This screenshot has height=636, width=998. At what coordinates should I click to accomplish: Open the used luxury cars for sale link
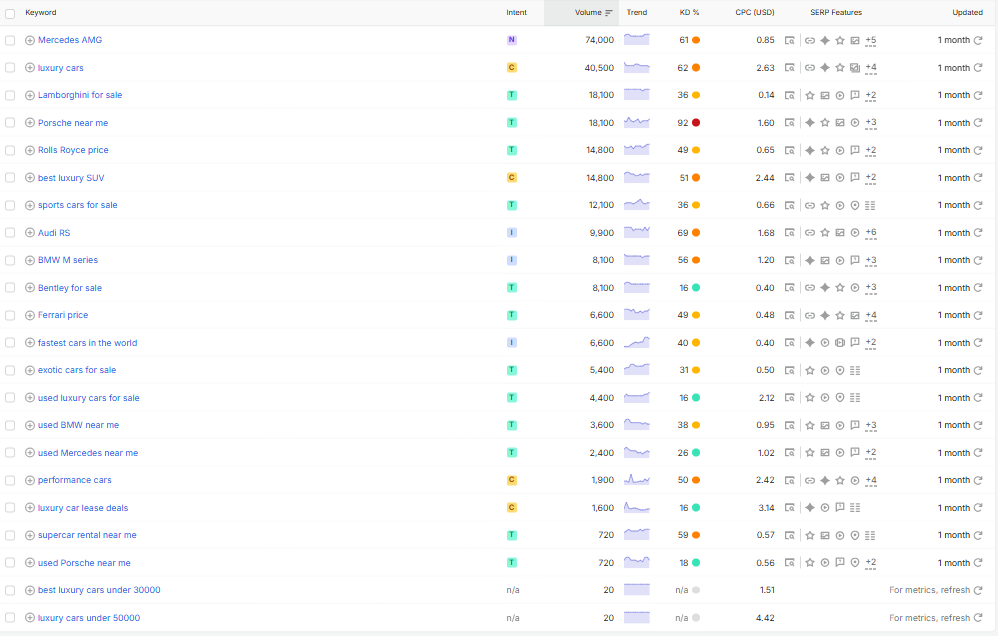tap(88, 398)
